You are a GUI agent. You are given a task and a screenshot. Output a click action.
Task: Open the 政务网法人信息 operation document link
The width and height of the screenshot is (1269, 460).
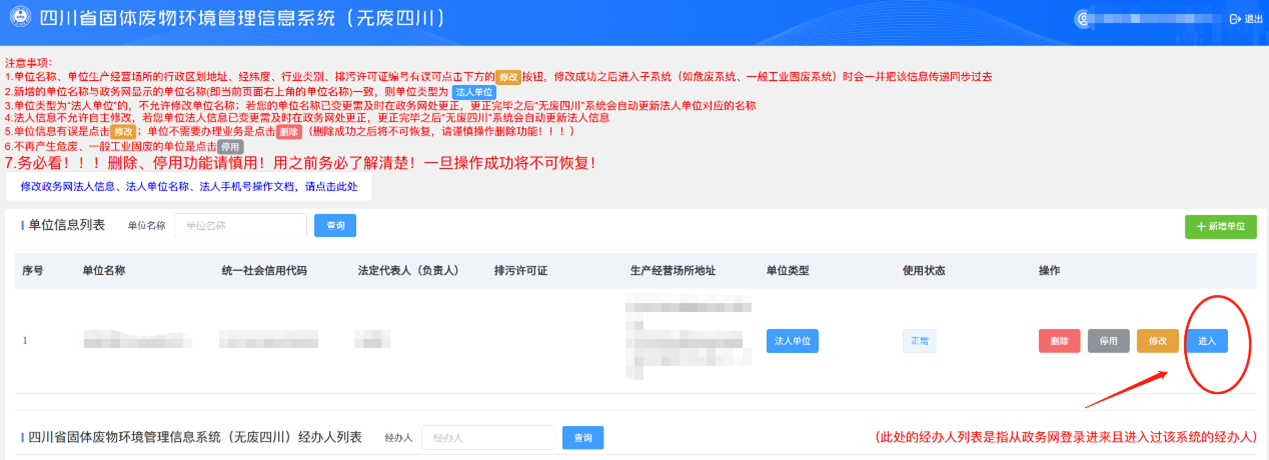(189, 186)
